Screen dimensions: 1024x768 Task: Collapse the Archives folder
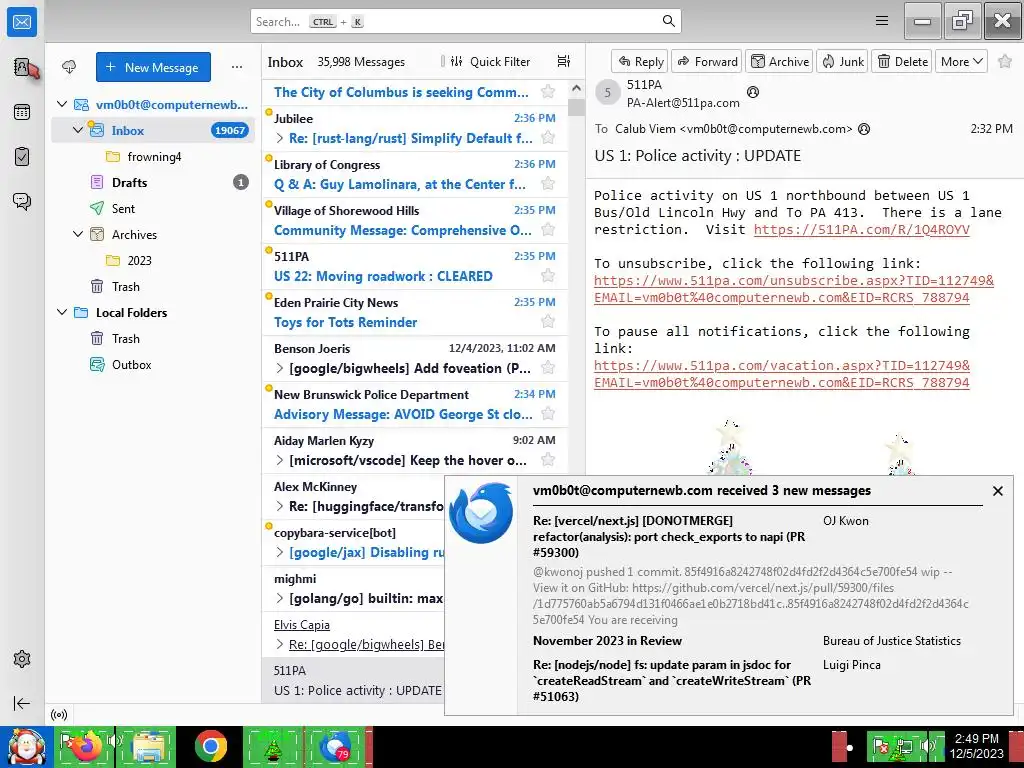78,234
